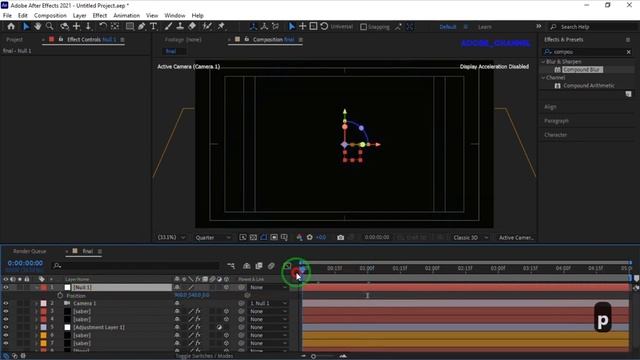
Task: Hide the Camera 1 layer eye
Action: click(x=6, y=303)
